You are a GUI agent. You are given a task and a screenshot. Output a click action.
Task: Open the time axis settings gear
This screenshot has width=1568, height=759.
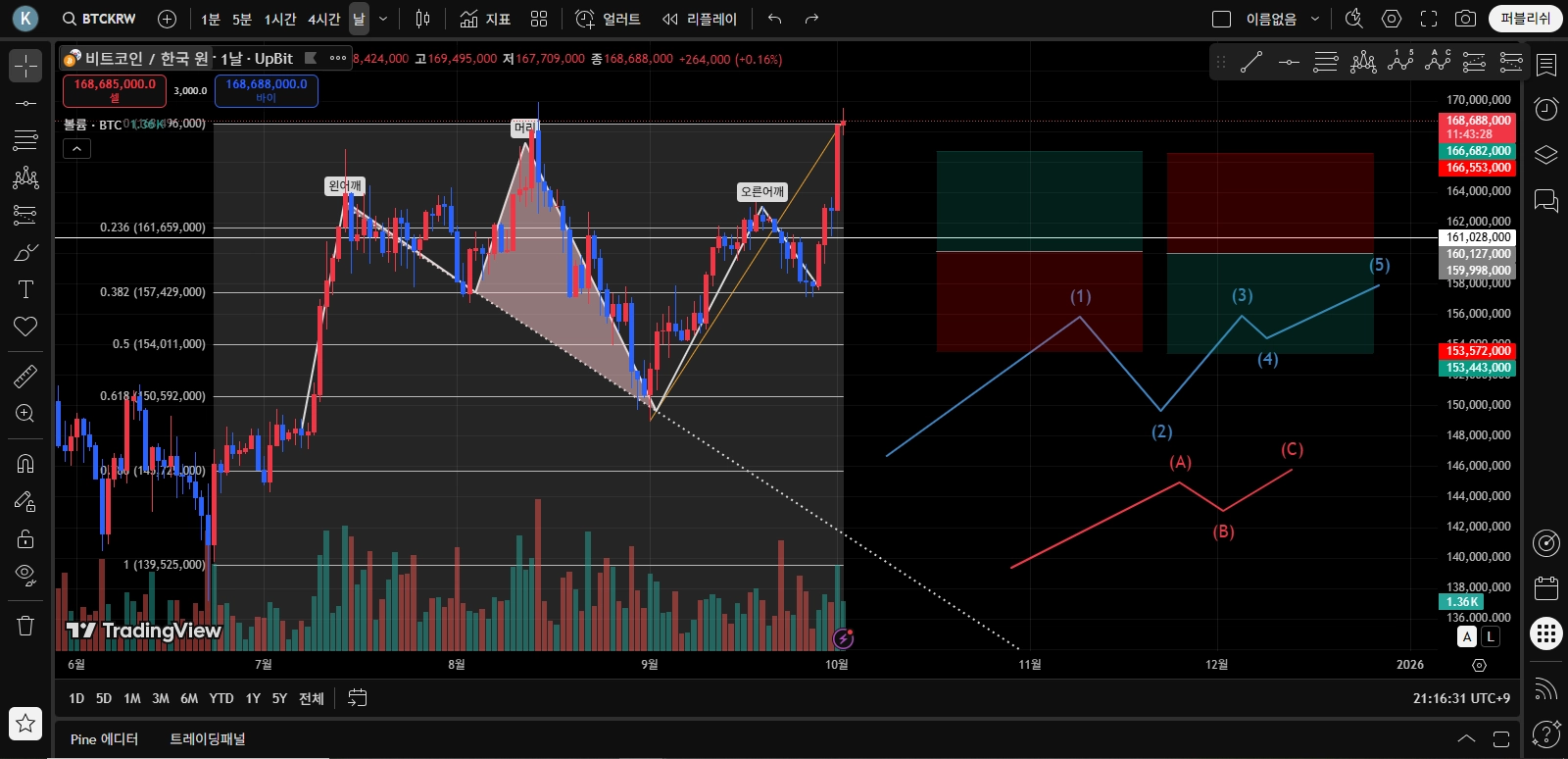[1480, 665]
